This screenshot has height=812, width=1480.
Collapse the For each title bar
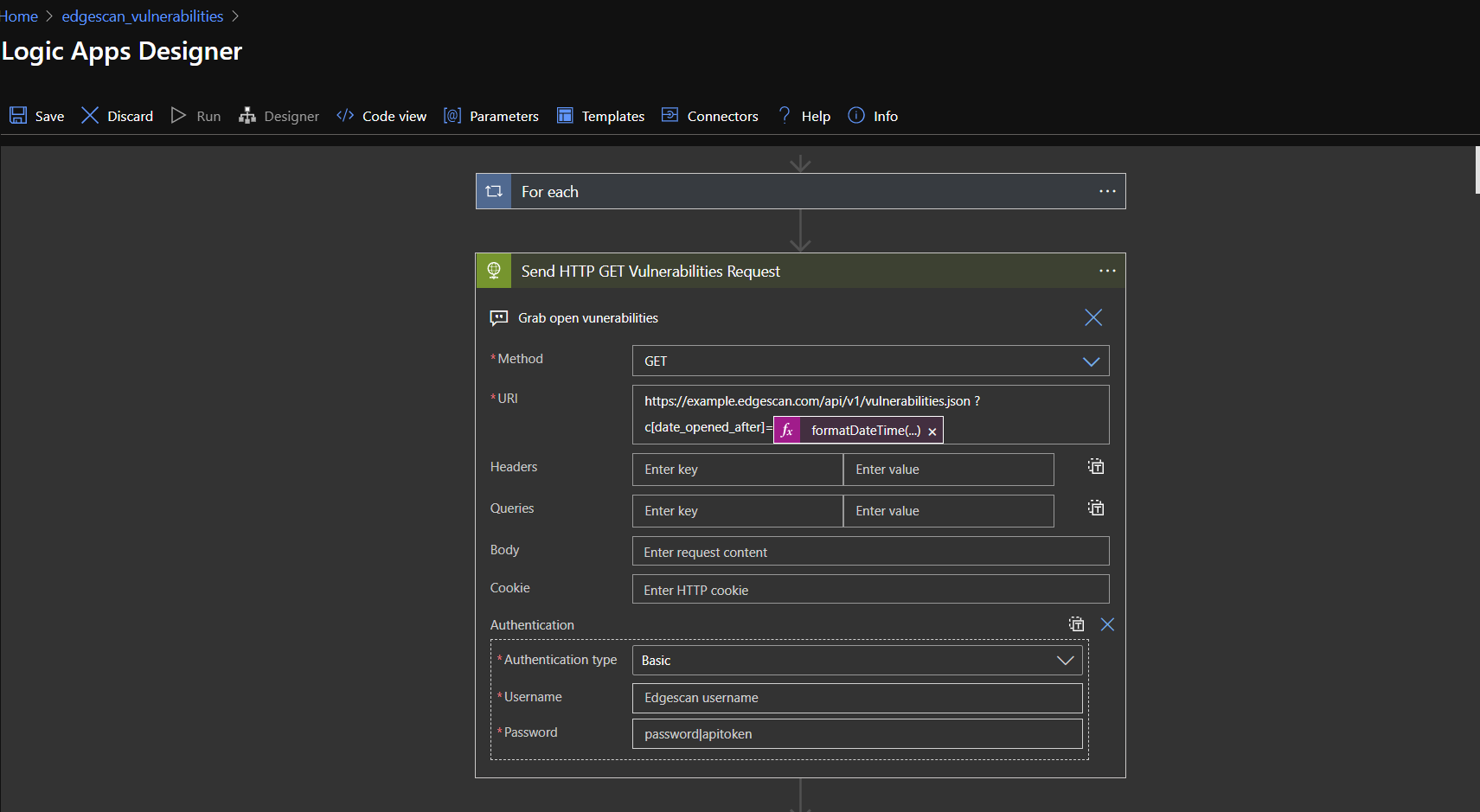coord(801,191)
